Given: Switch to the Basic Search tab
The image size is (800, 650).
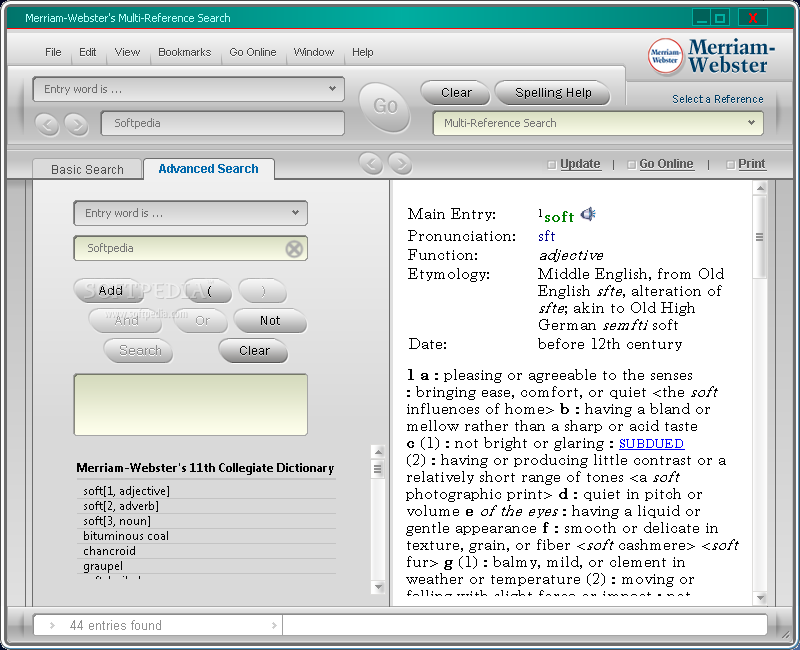Looking at the screenshot, I should (x=87, y=169).
